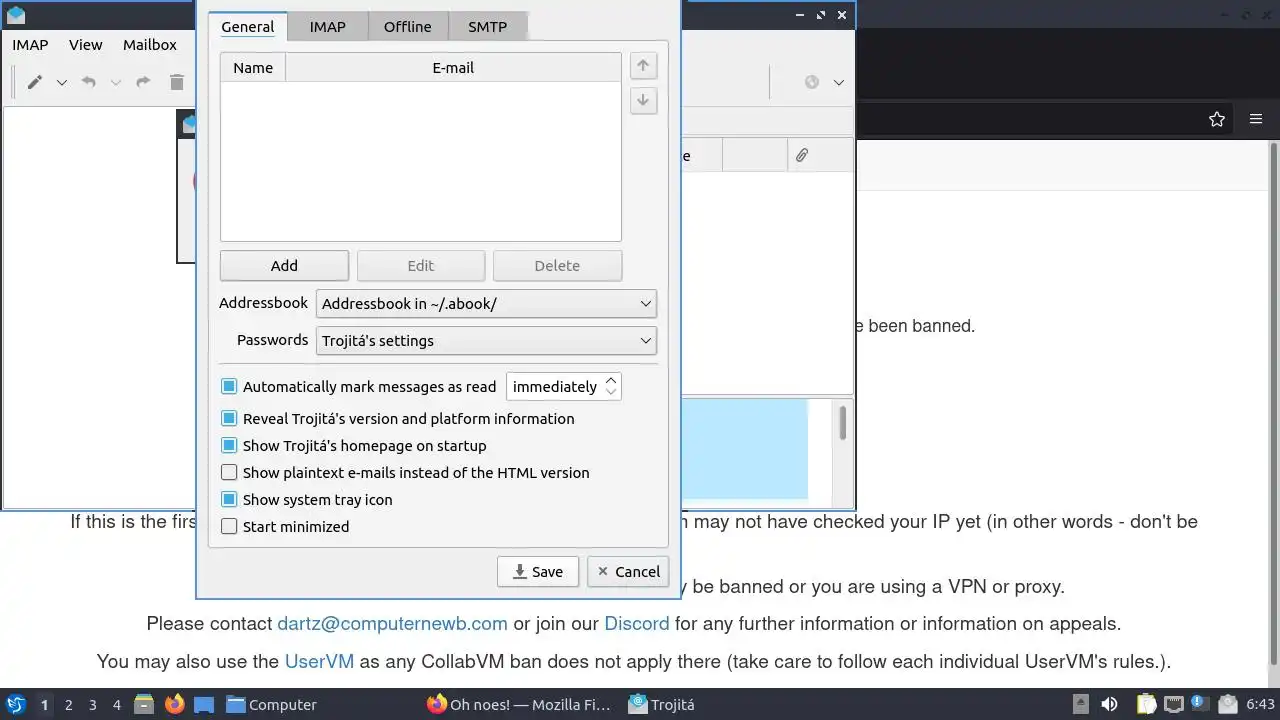The height and width of the screenshot is (720, 1280).
Task: Click the network monitor icon in the tray
Action: tap(1173, 704)
